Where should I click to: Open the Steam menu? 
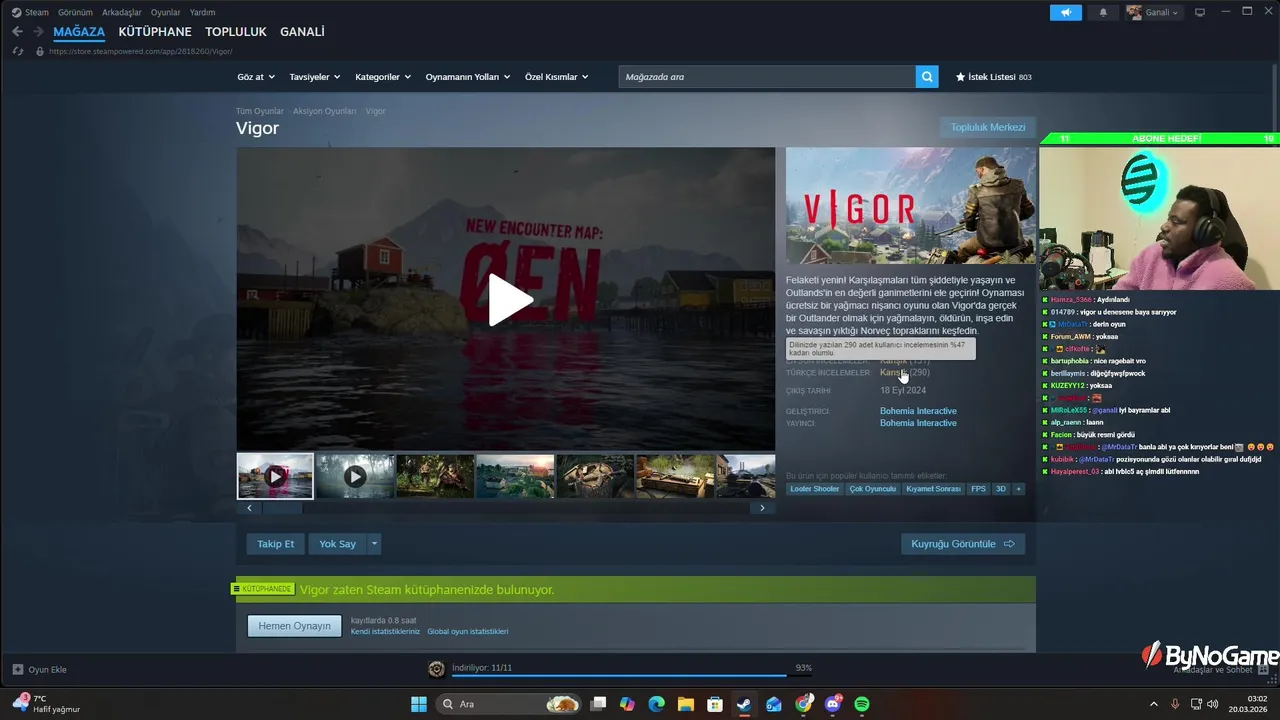coord(30,12)
